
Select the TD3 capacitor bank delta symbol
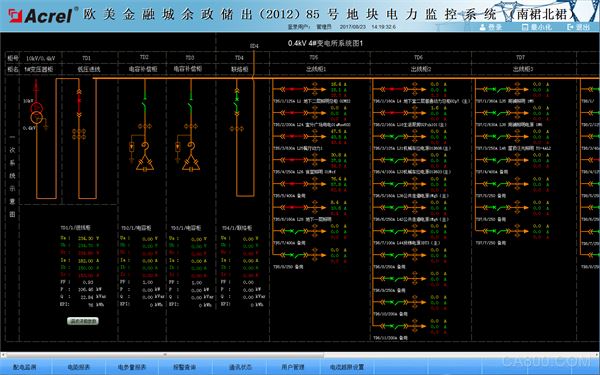[x=191, y=164]
